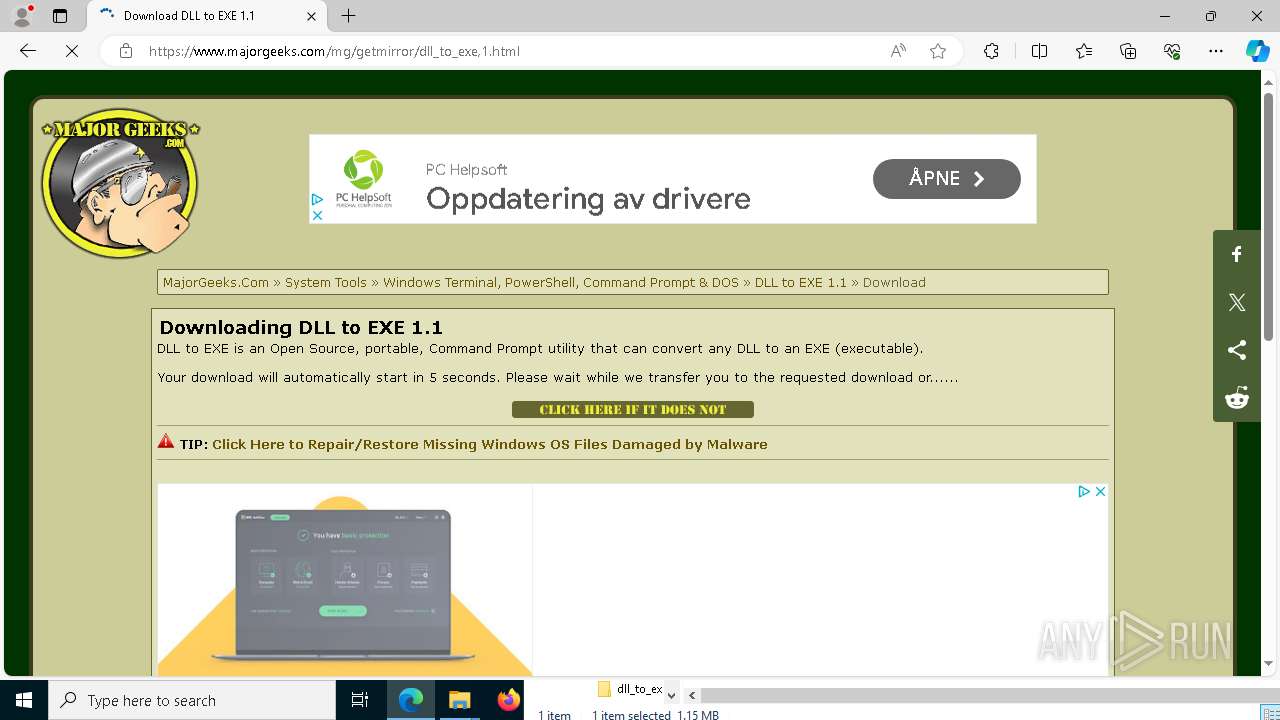Open the Favorites list
Viewport: 1280px width, 720px height.
point(1084,51)
